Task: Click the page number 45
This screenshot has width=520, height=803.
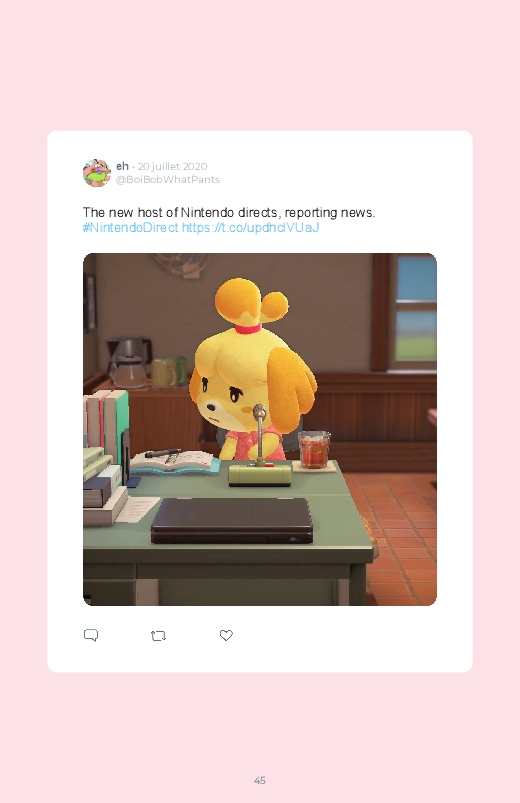Action: 260,780
